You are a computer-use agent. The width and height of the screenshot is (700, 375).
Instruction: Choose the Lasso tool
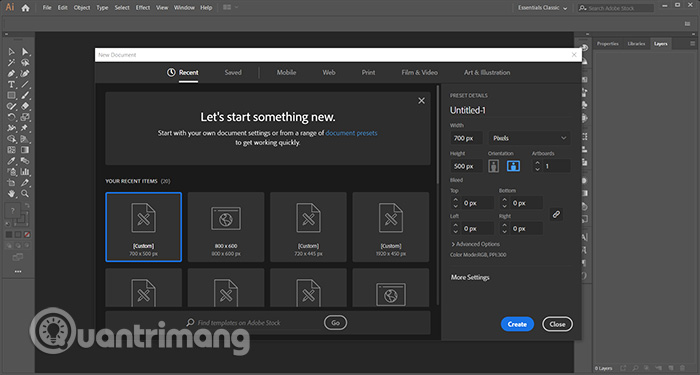25,62
